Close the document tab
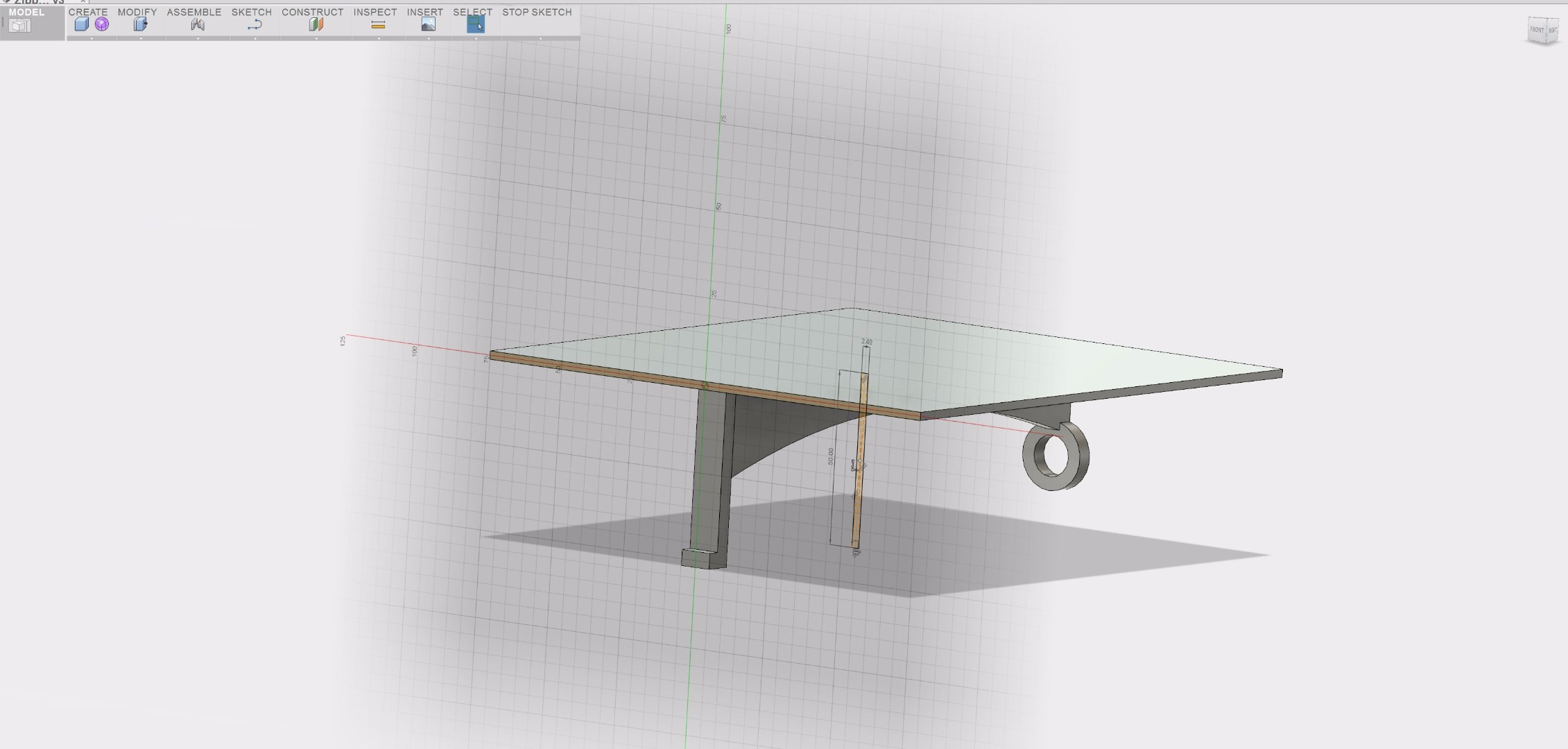 [83, 2]
